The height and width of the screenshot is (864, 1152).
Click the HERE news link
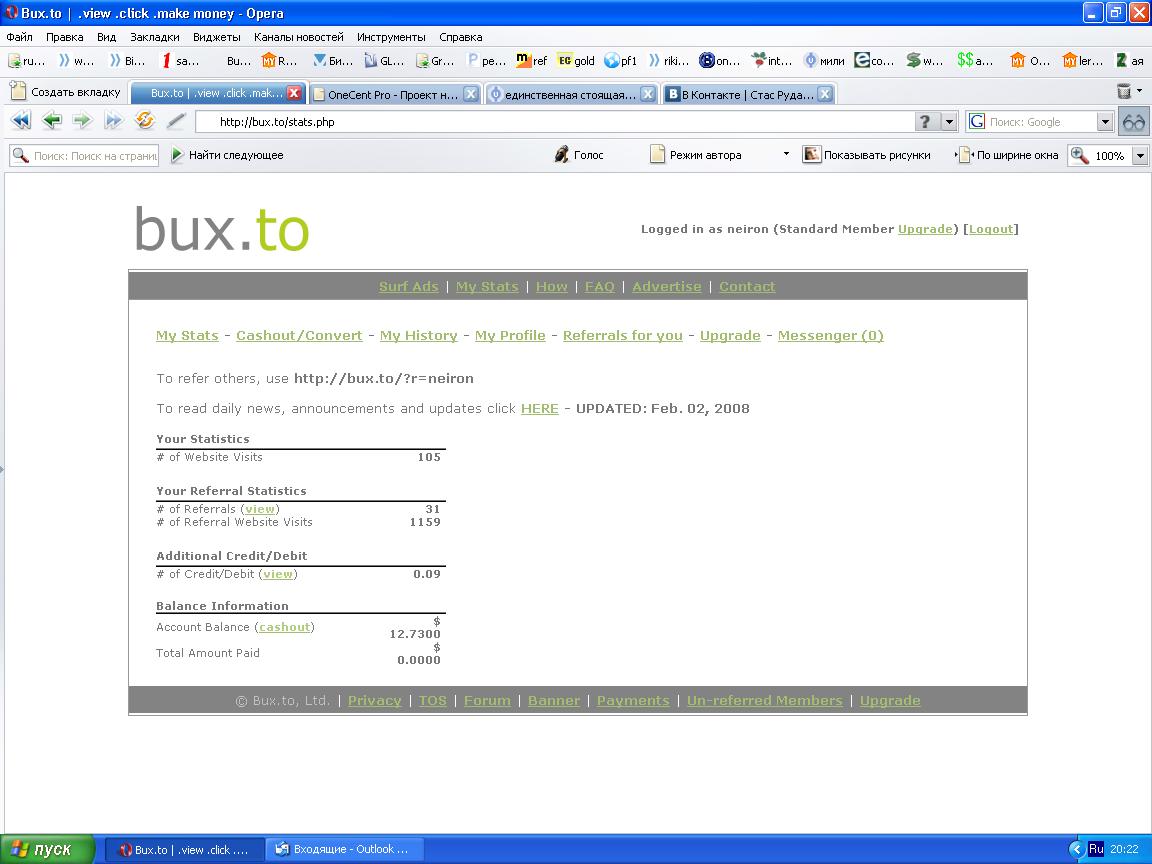pyautogui.click(x=539, y=409)
